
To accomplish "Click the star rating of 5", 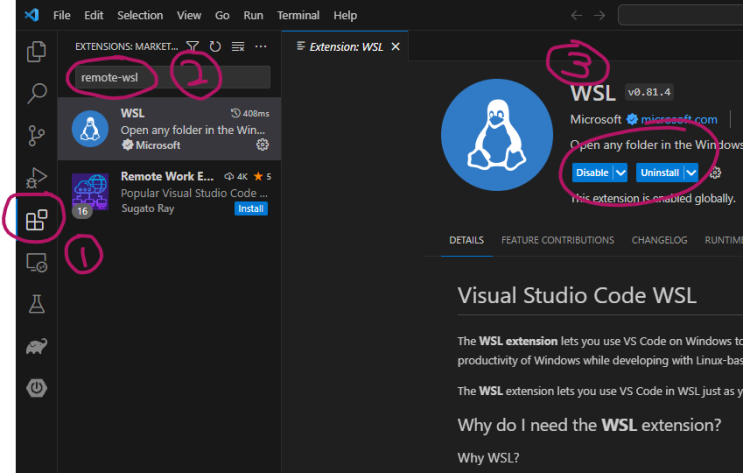I will click(x=263, y=176).
